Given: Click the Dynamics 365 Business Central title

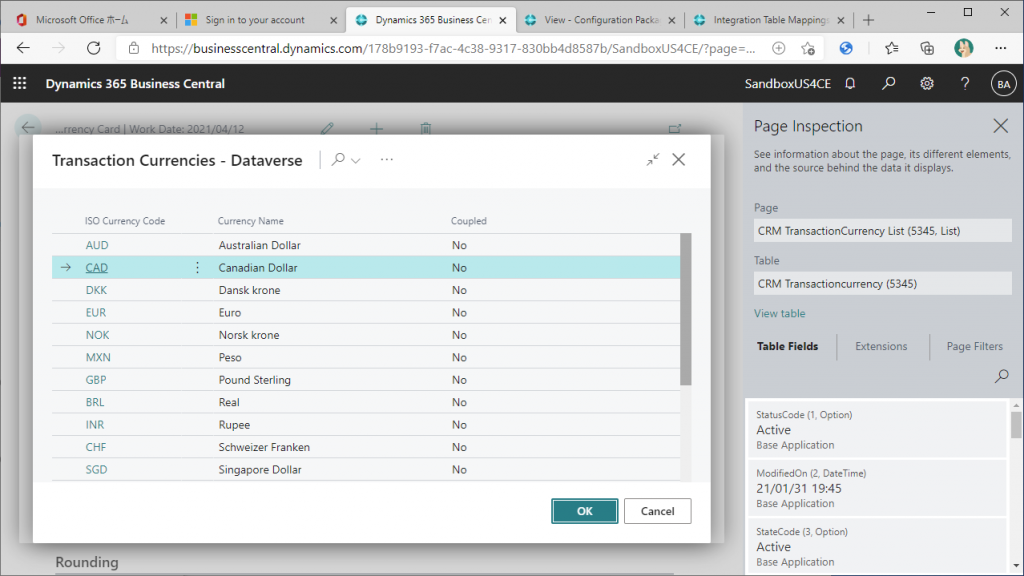Looking at the screenshot, I should (x=135, y=84).
